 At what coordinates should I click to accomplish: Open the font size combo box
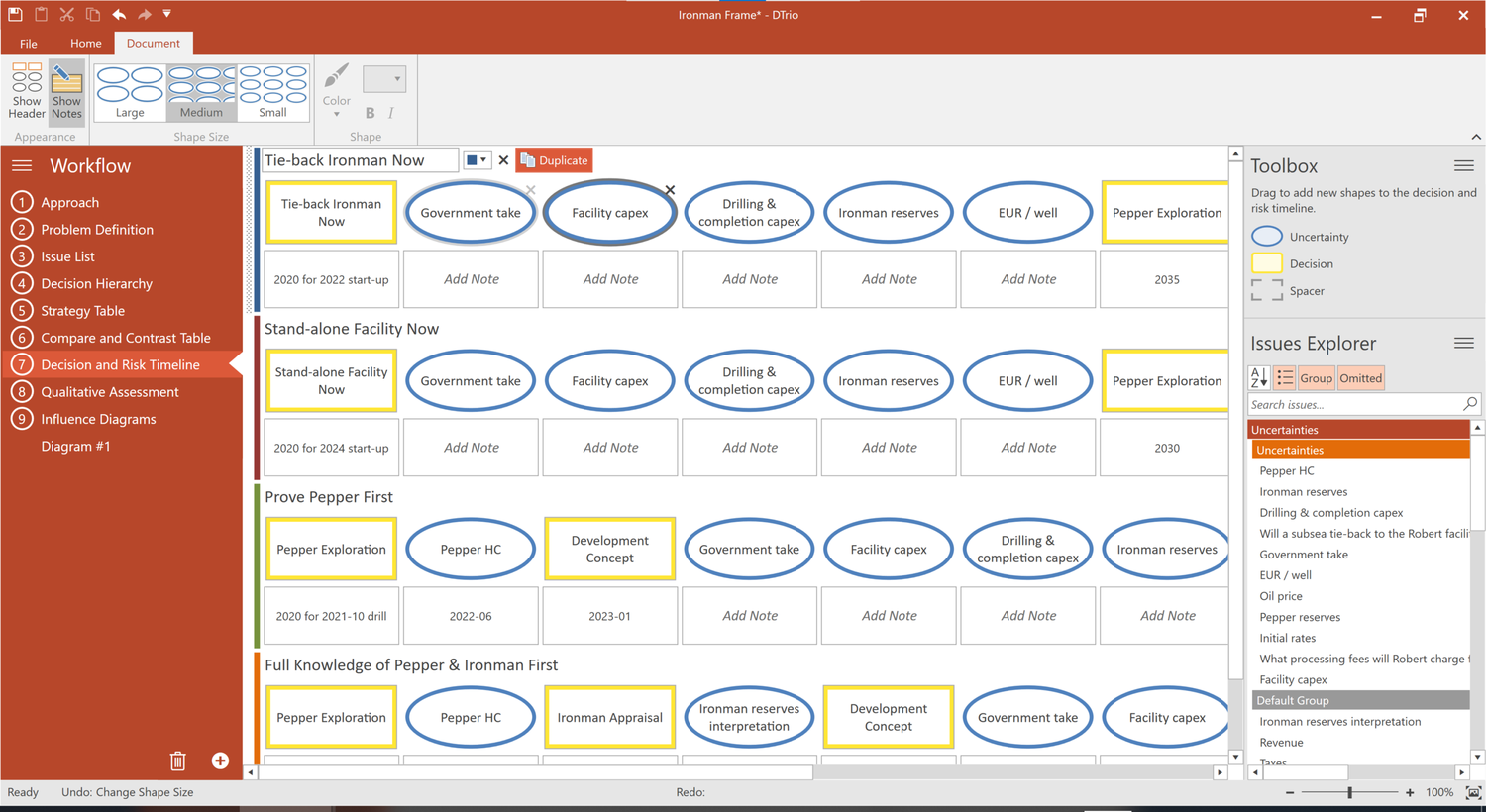(384, 78)
